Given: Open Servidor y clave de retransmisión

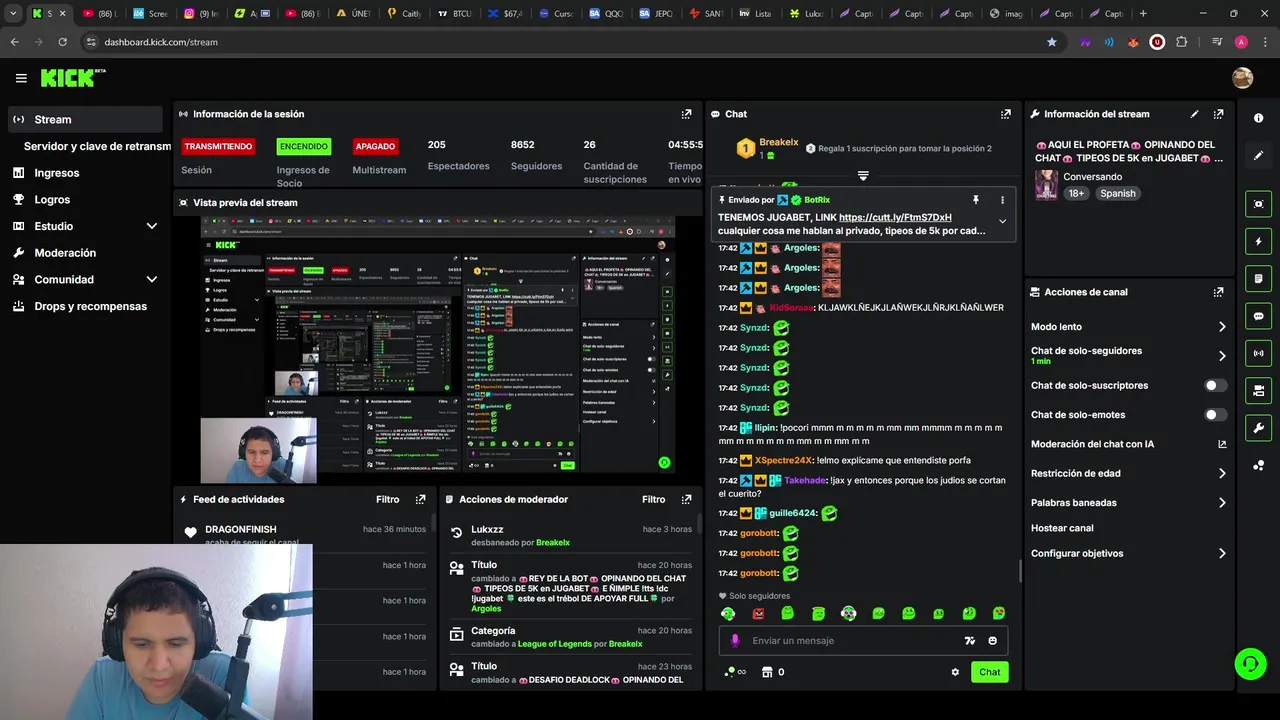Looking at the screenshot, I should click(x=97, y=146).
